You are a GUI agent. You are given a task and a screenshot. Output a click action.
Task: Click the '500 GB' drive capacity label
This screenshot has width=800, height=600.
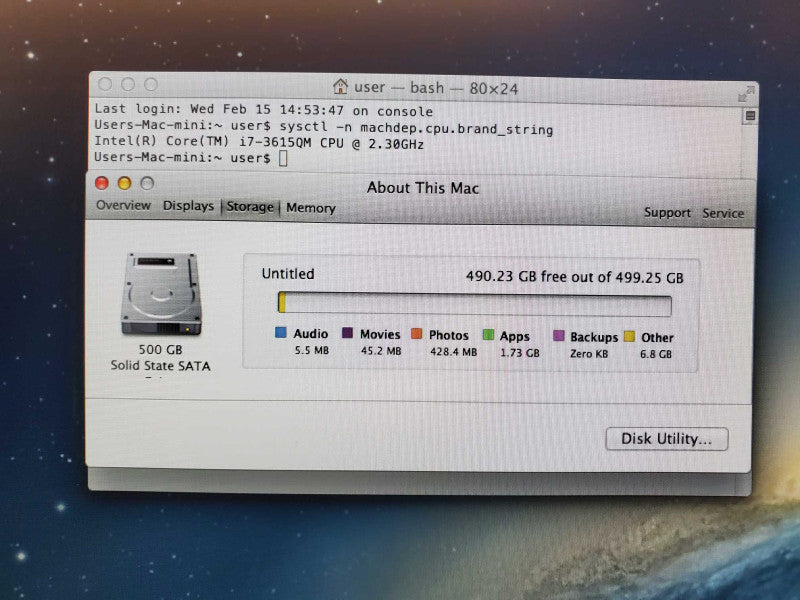click(160, 349)
